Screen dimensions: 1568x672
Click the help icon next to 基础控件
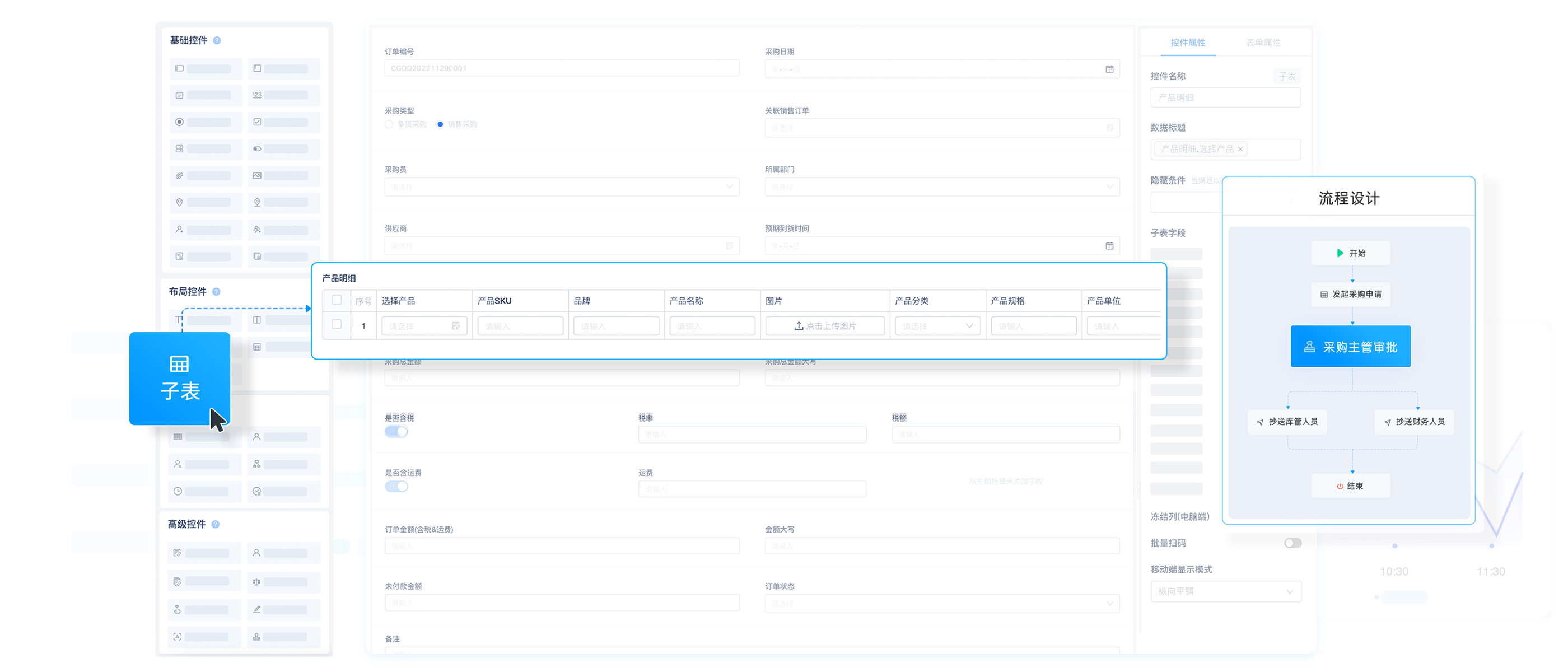pos(217,41)
